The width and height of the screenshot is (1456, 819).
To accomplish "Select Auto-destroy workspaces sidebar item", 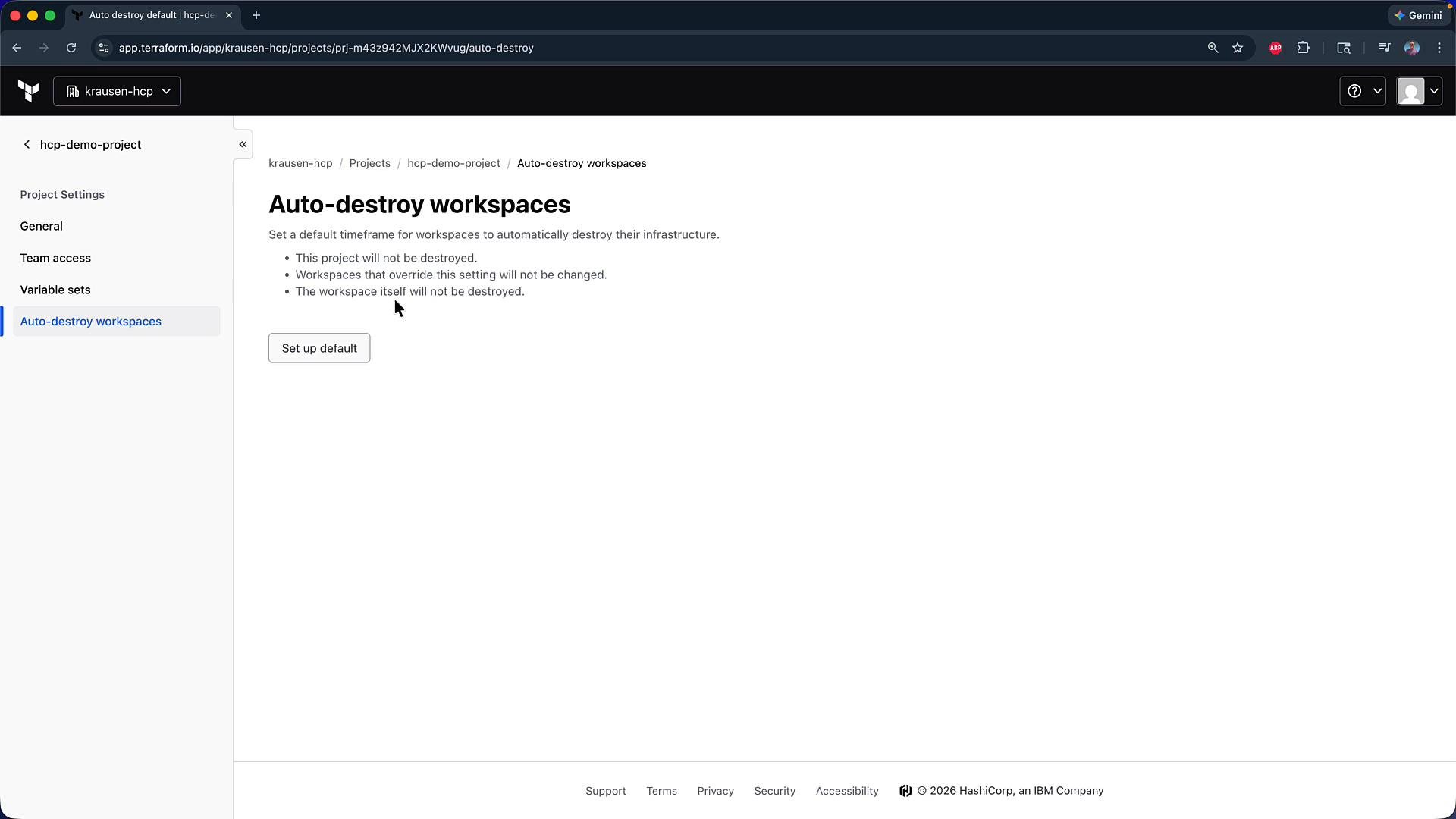I will [x=117, y=322].
